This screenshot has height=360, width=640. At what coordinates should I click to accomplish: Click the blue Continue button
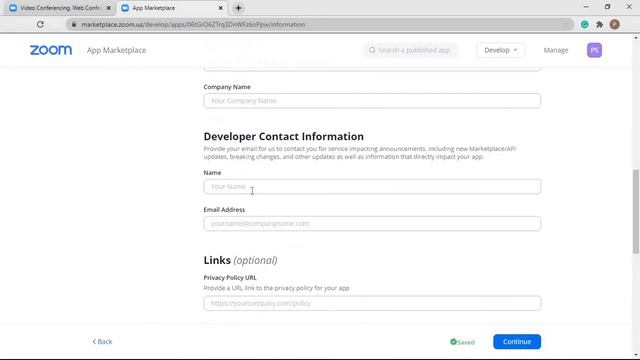point(517,342)
